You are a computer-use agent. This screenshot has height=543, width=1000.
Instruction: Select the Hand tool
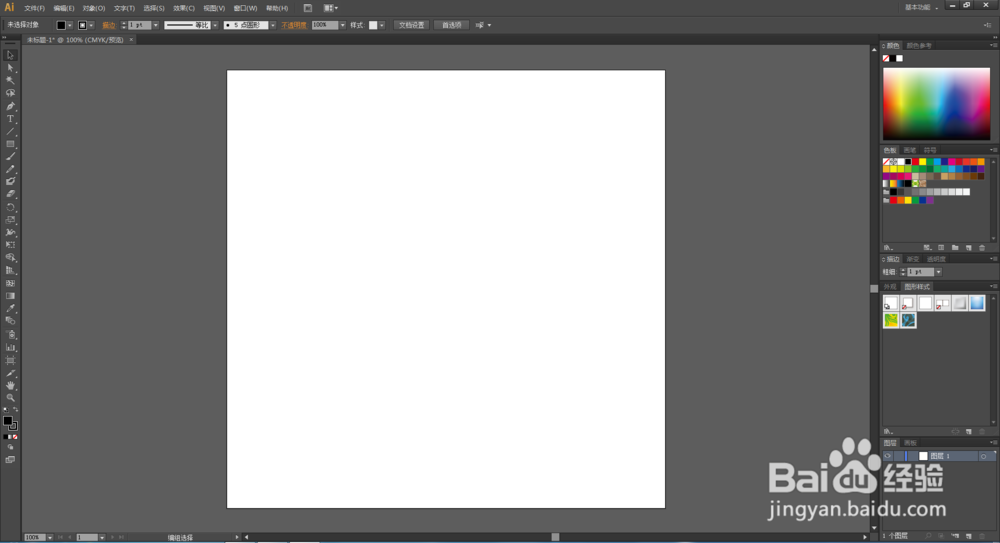(x=10, y=385)
